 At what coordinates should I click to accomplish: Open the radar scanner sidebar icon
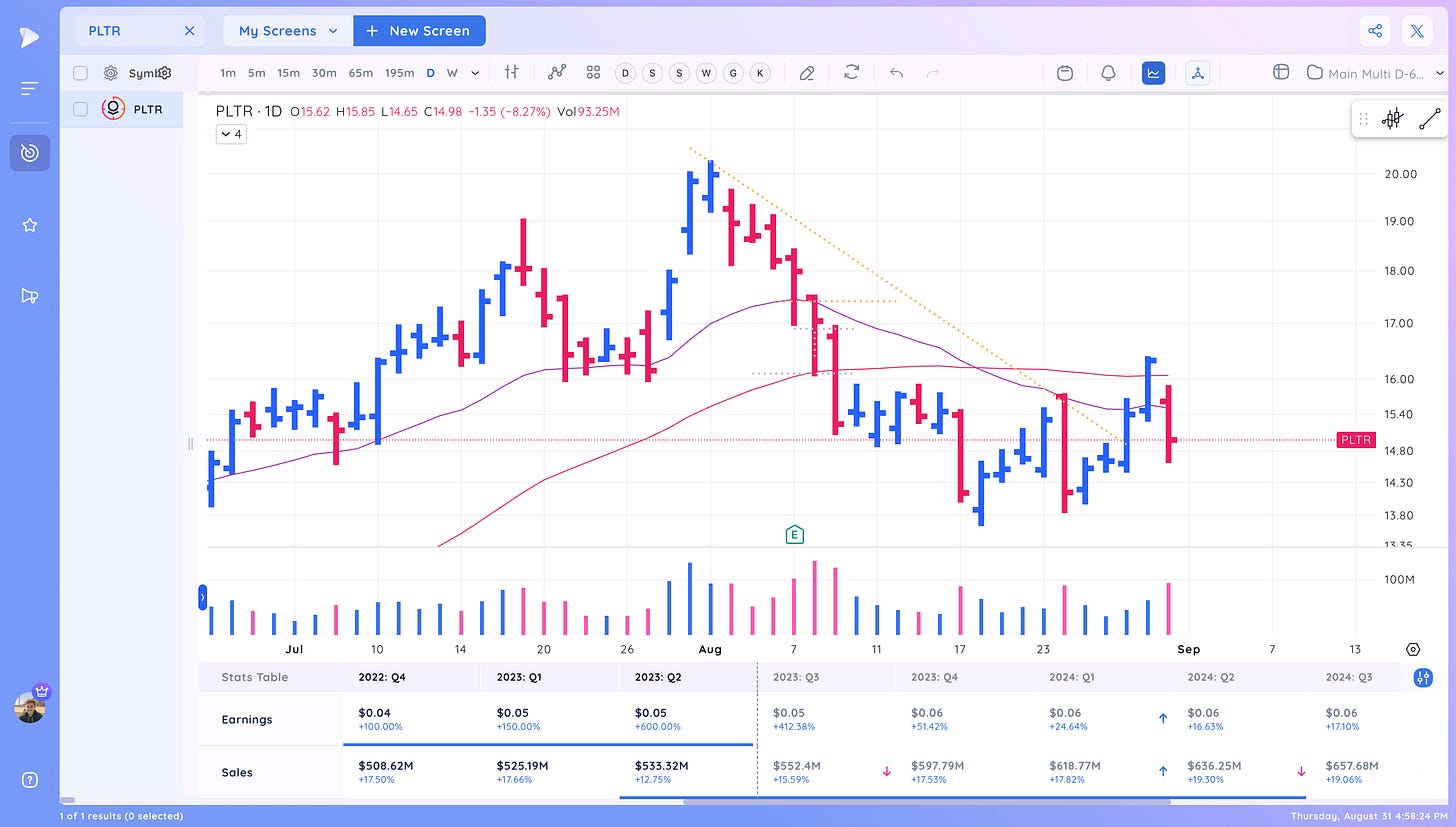click(x=29, y=152)
